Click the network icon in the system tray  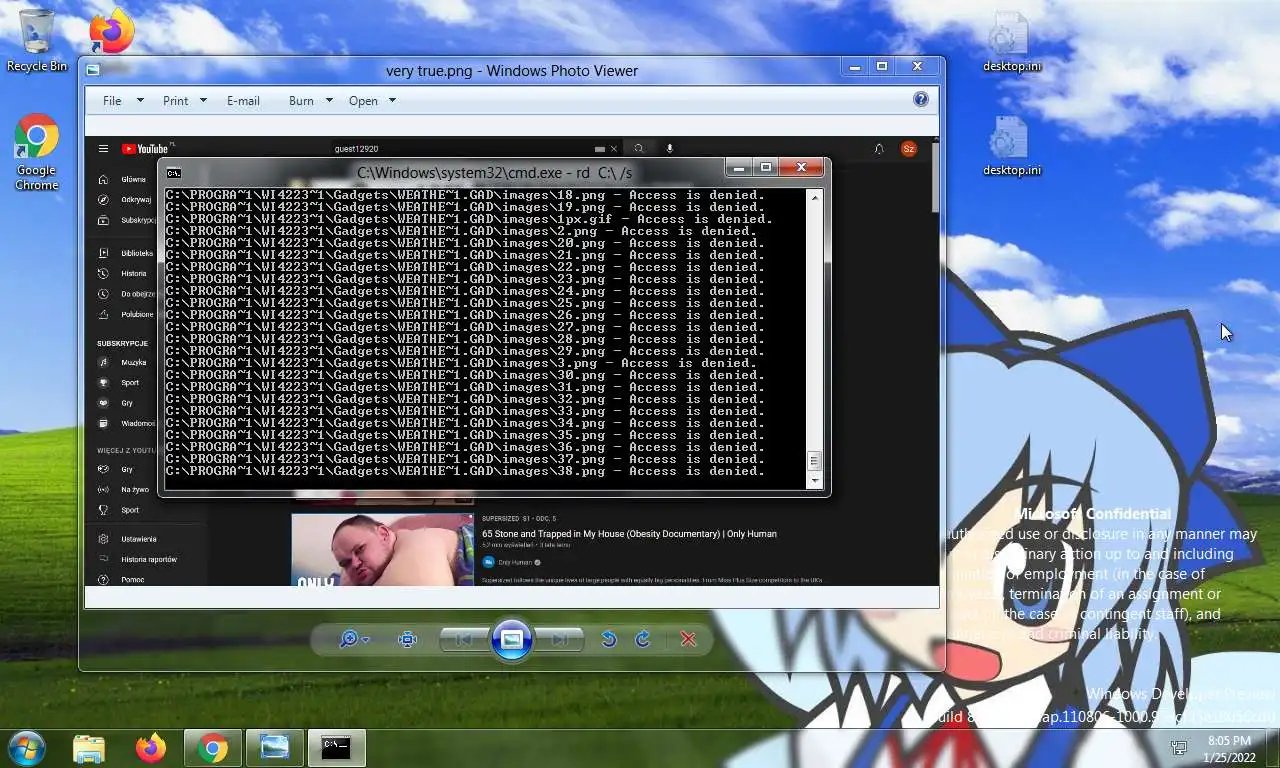click(1179, 748)
